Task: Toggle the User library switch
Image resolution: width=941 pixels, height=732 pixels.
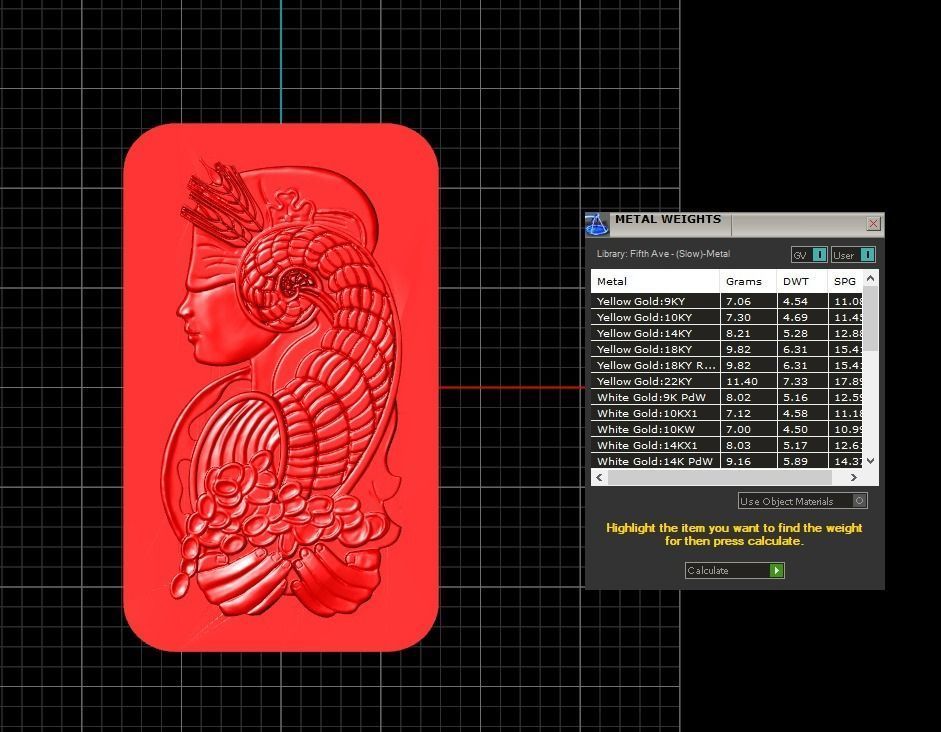Action: [x=867, y=255]
